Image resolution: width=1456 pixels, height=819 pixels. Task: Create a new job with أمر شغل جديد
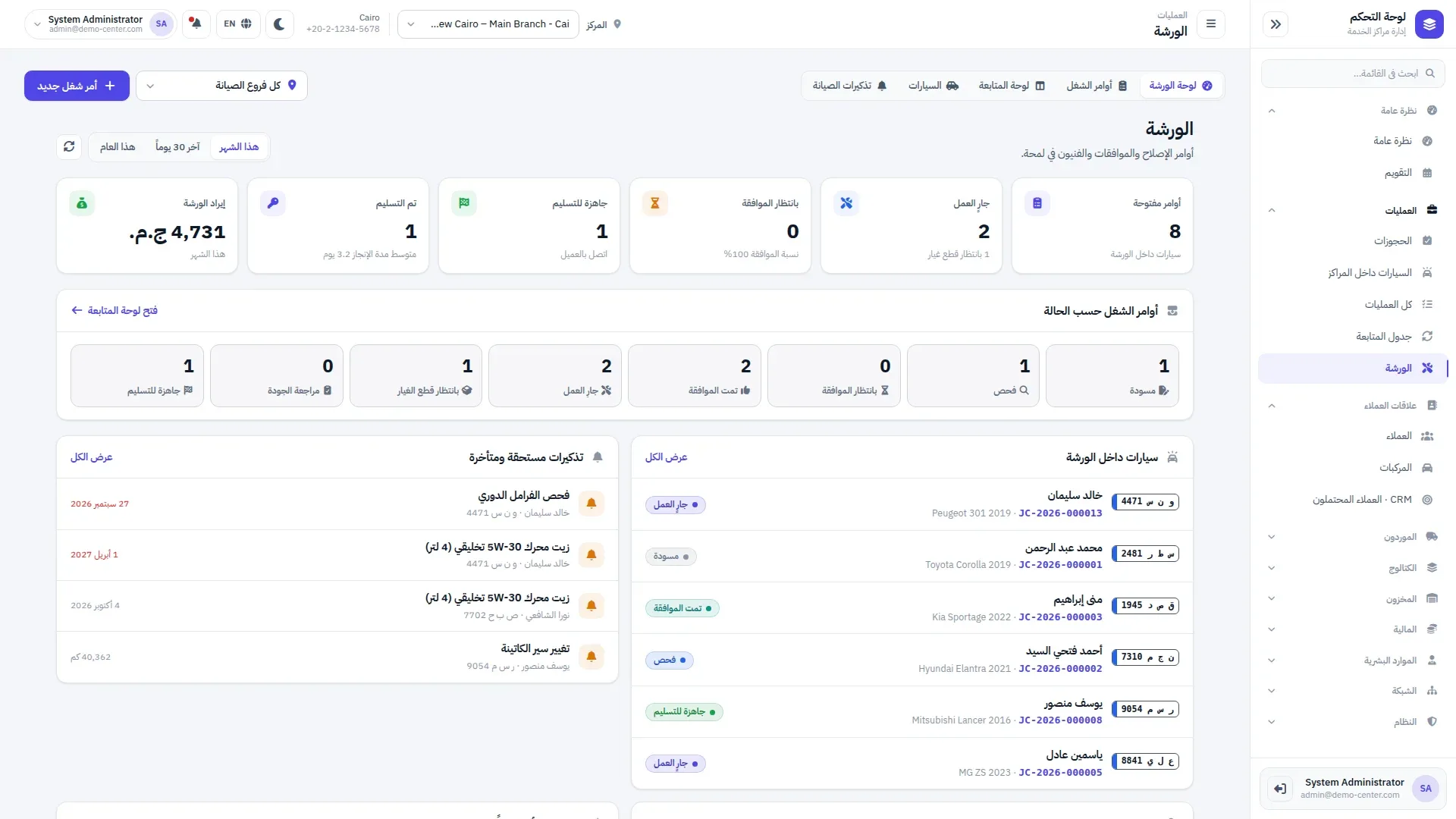tap(77, 86)
